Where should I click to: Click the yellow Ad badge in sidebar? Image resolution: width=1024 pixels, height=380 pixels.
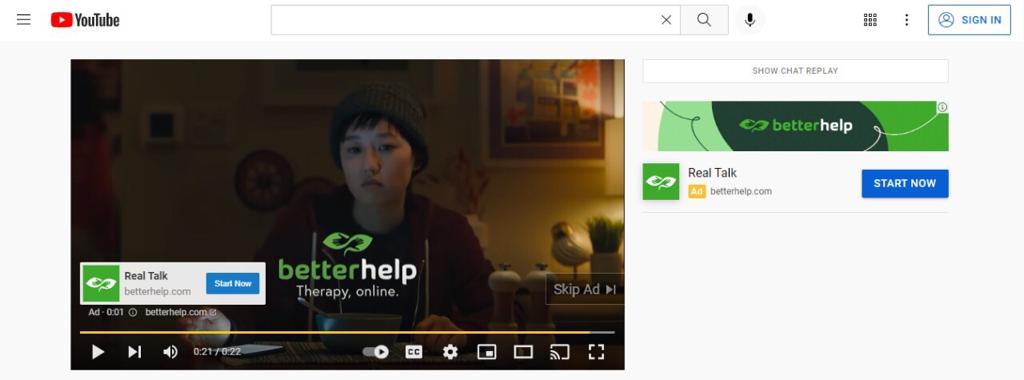697,191
